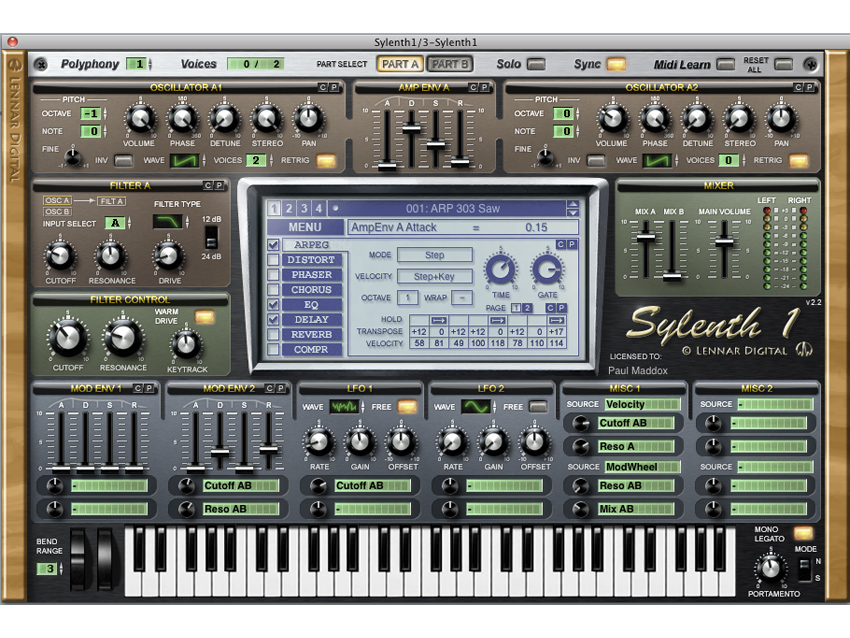
Task: Click the Filter Control Resonance knob
Action: pos(123,337)
